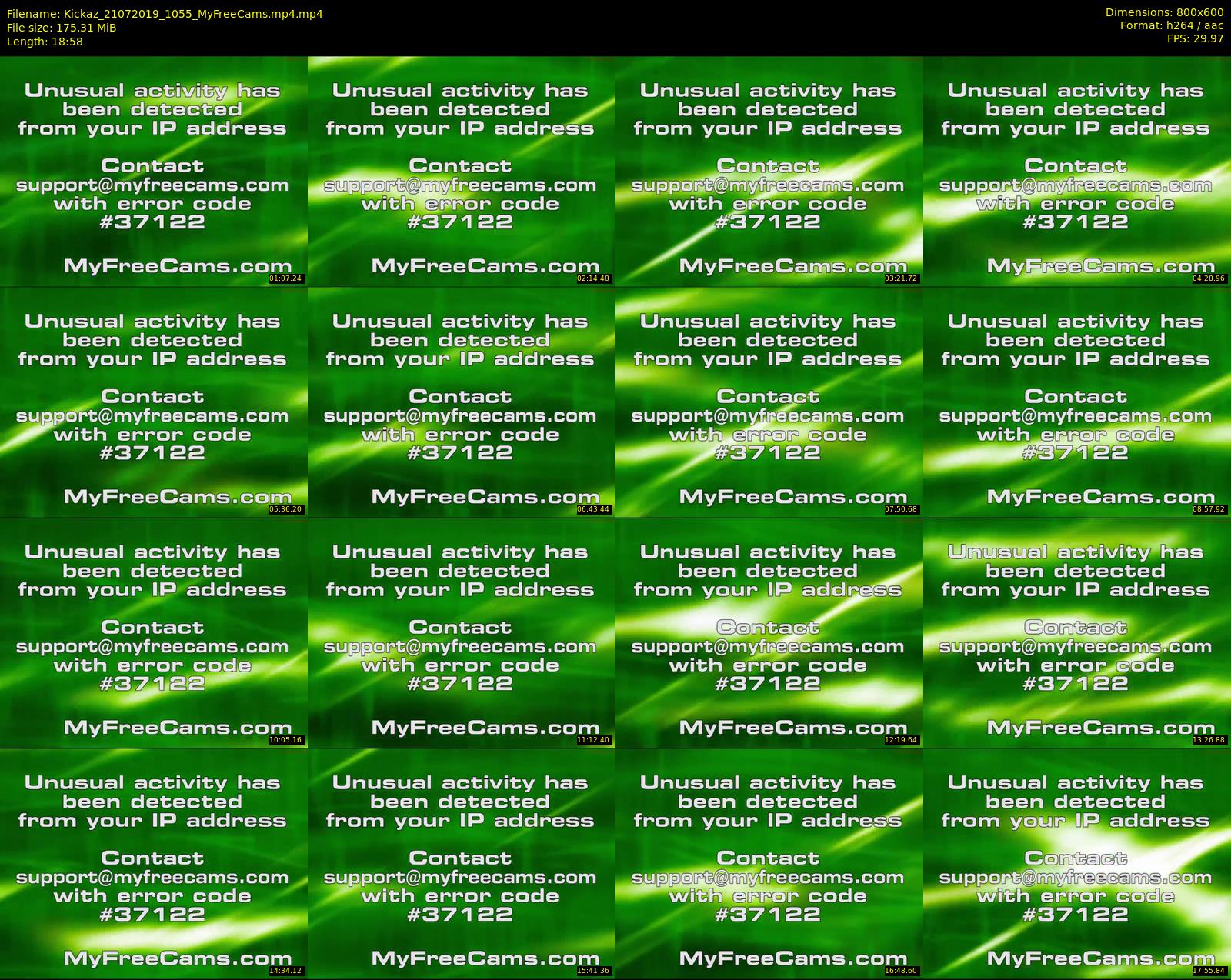Click the thumbnail timestamped 03:21.72
The width and height of the screenshot is (1231, 980).
pos(769,171)
